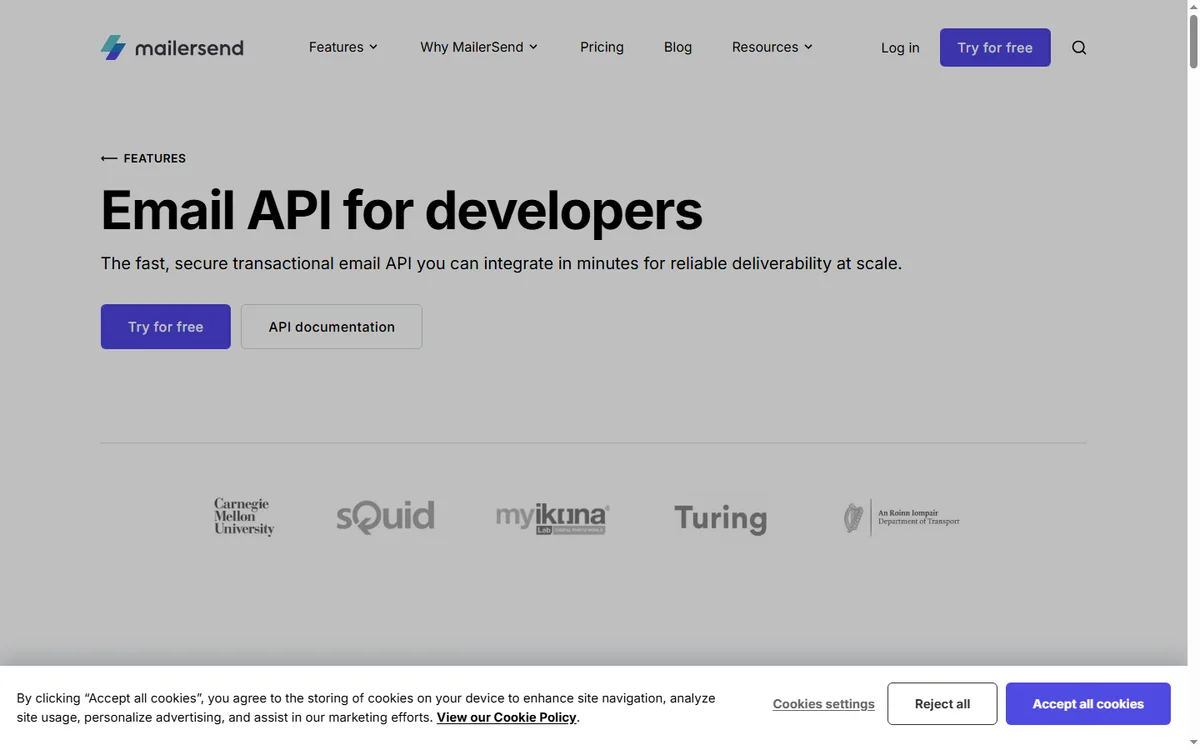Expand the Resources dropdown menu
Screen dimensions: 1200x750
point(772,47)
